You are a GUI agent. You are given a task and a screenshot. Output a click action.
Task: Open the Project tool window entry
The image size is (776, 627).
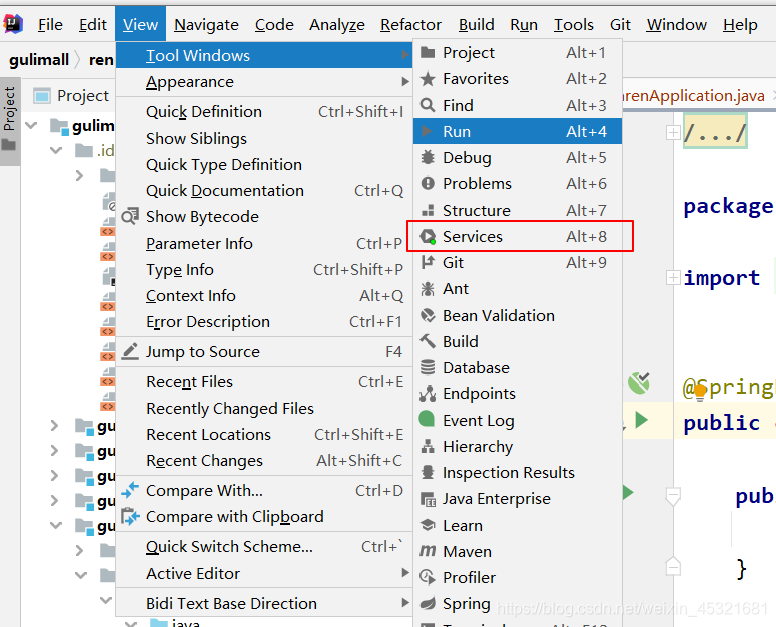click(x=517, y=52)
